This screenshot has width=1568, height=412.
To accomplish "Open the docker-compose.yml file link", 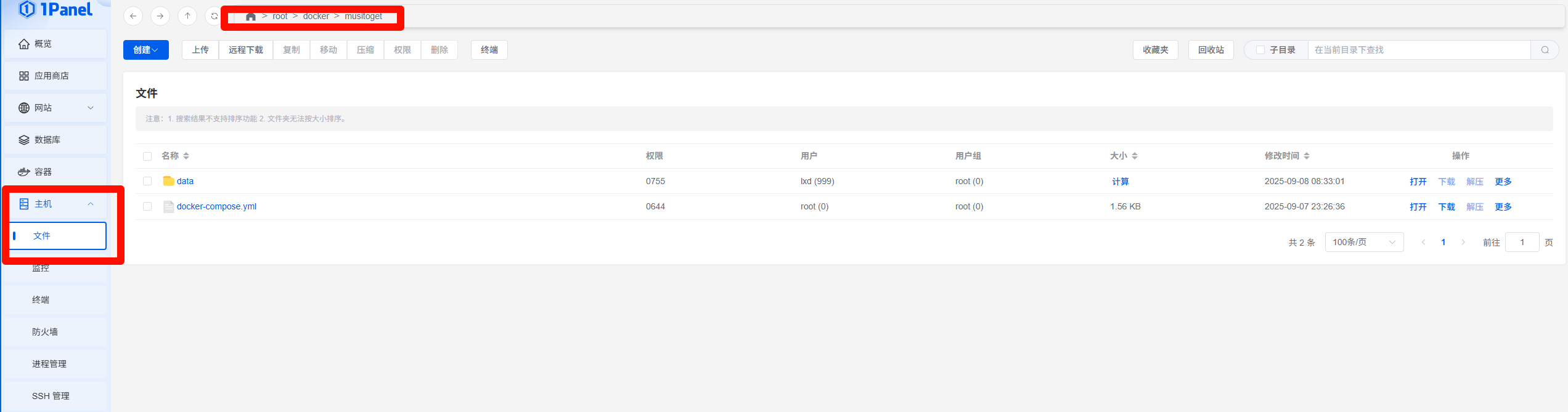I will click(x=216, y=206).
